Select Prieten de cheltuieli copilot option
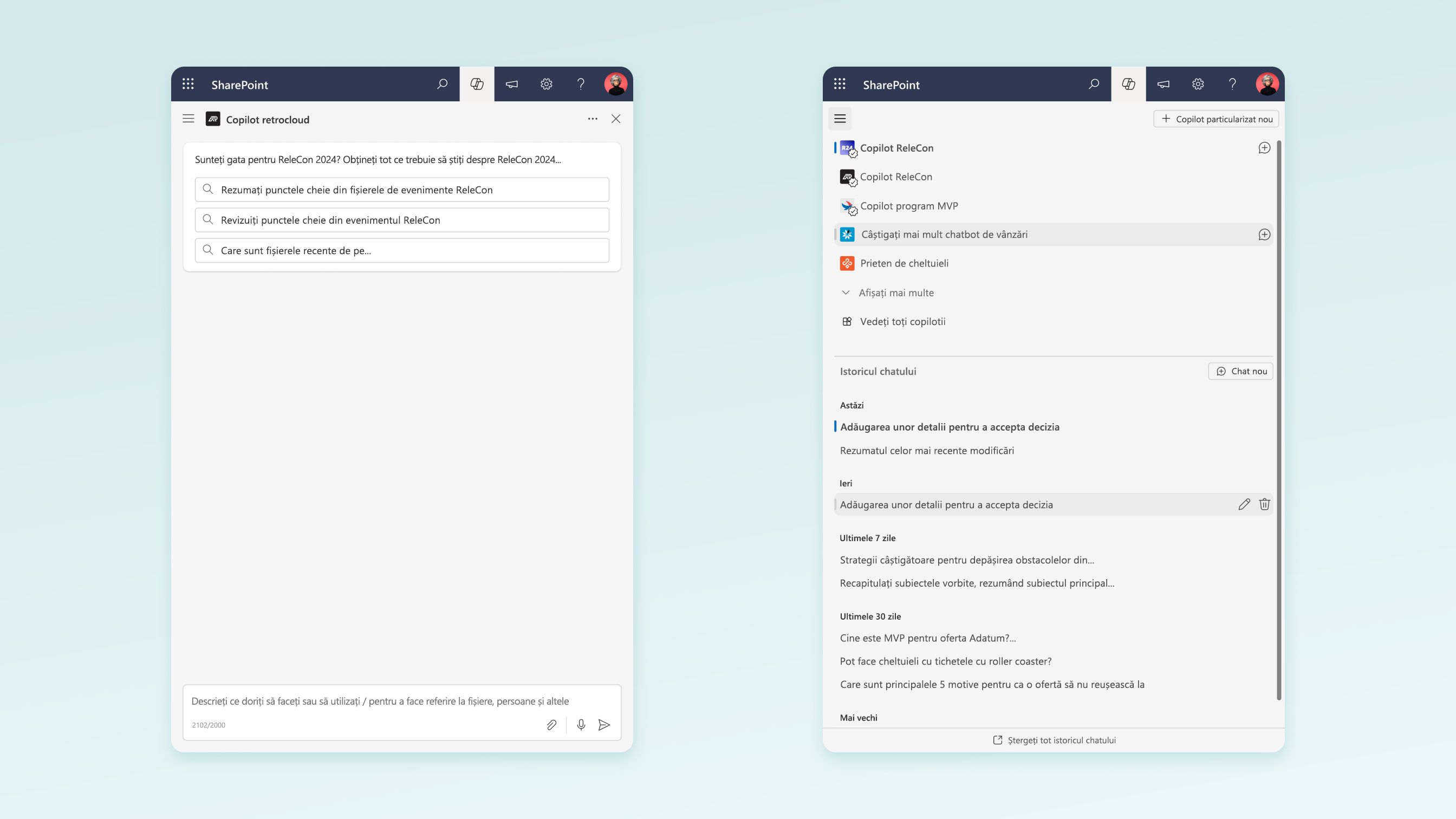The height and width of the screenshot is (819, 1456). 903,262
